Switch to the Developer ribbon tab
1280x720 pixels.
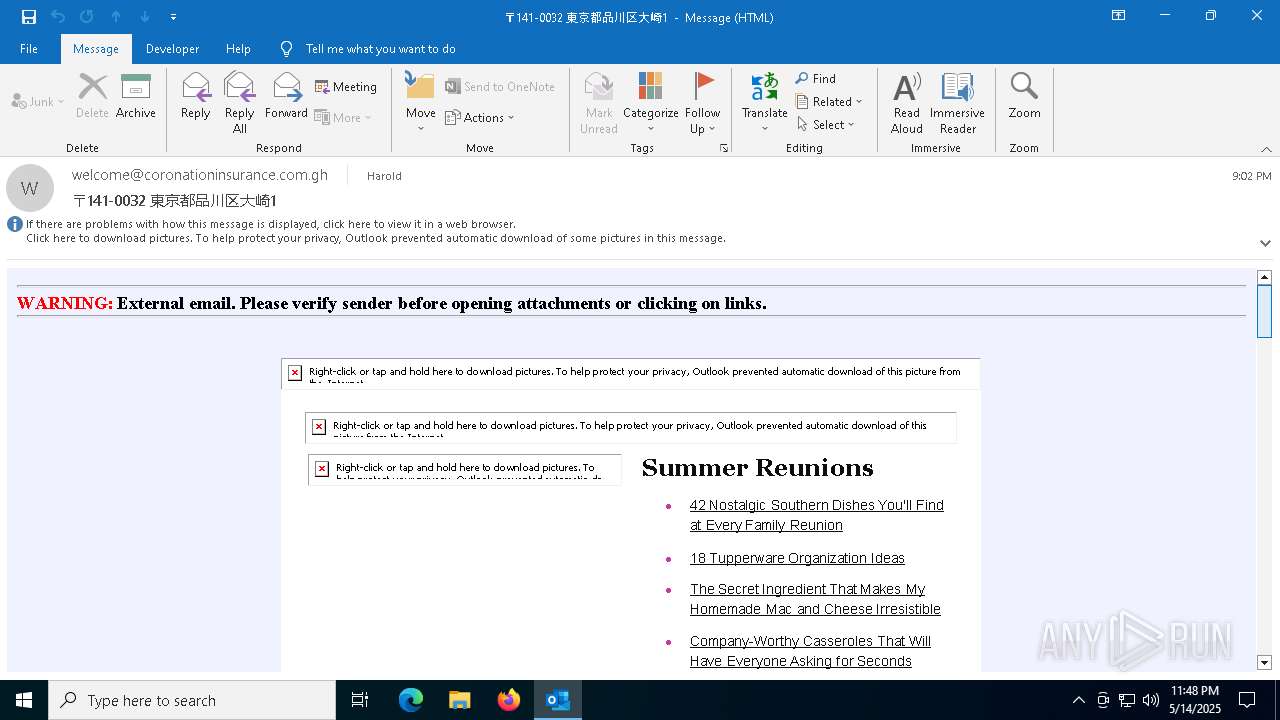point(172,49)
